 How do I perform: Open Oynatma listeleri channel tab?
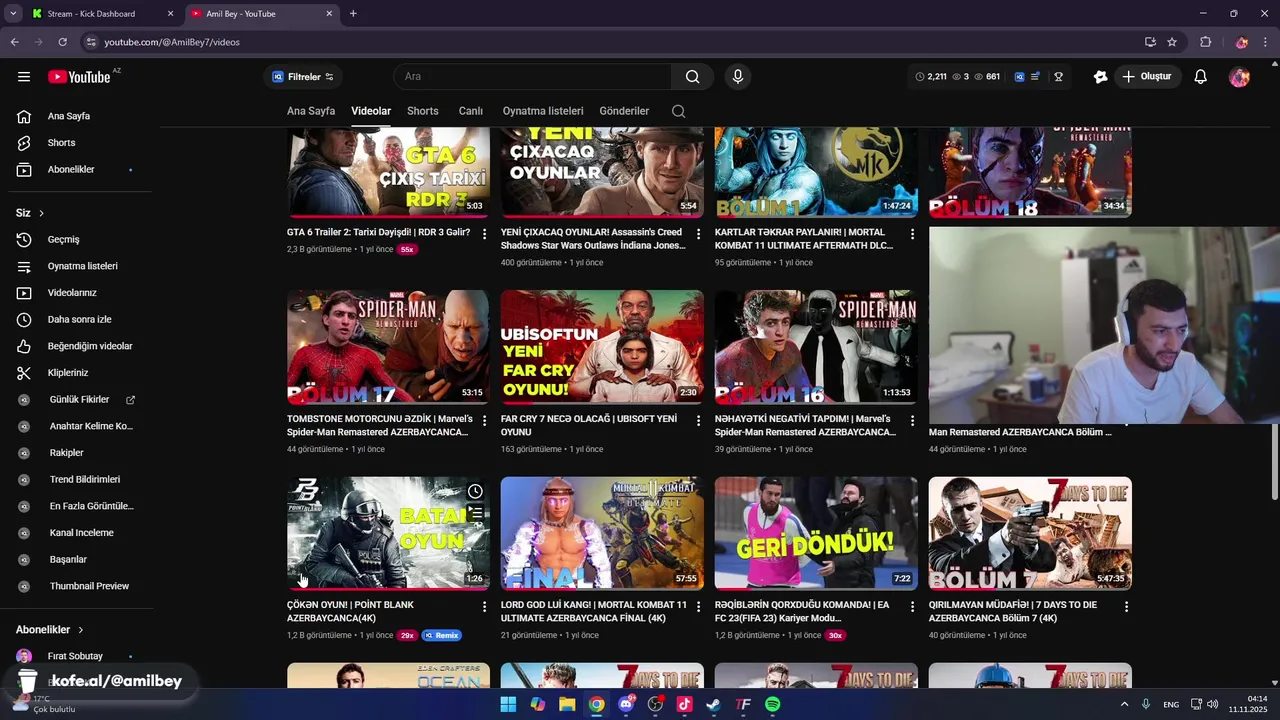(543, 111)
